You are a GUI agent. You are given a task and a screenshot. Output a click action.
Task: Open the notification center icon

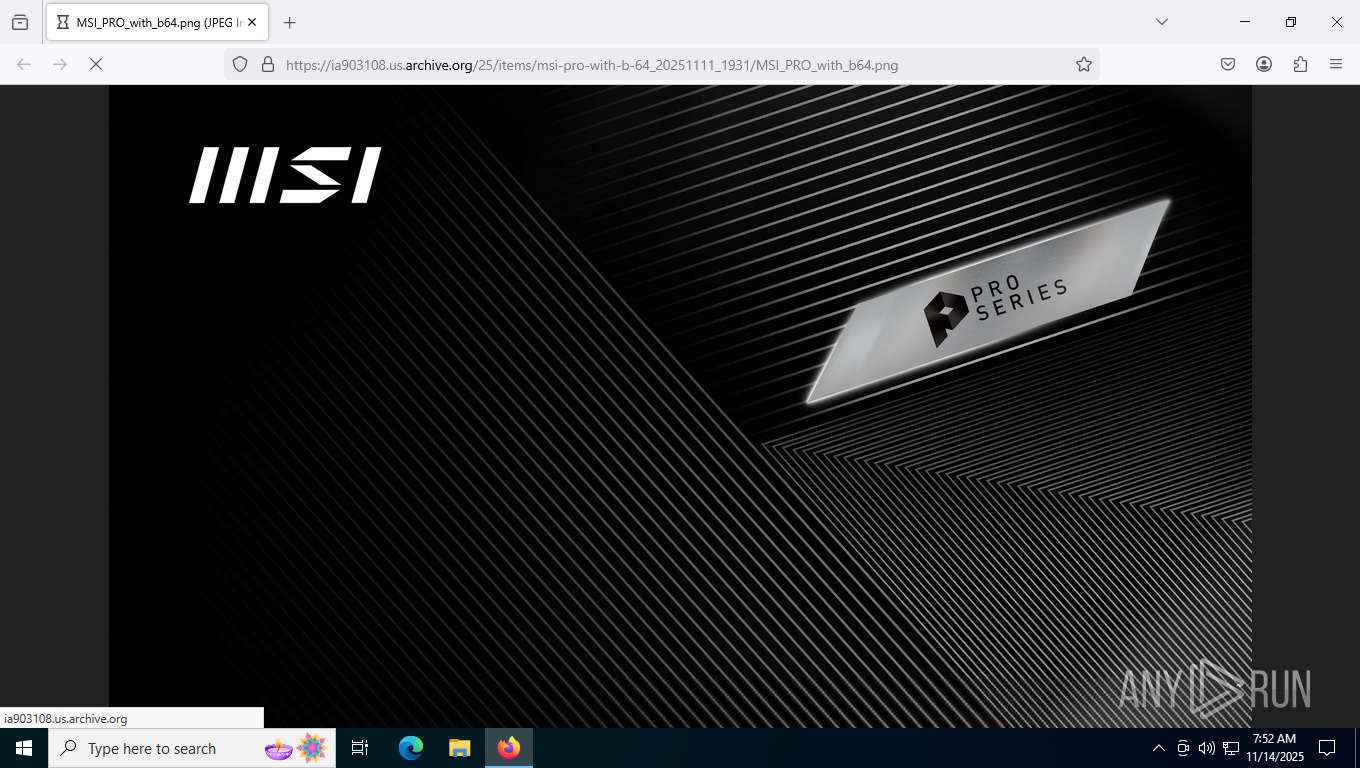(1327, 748)
